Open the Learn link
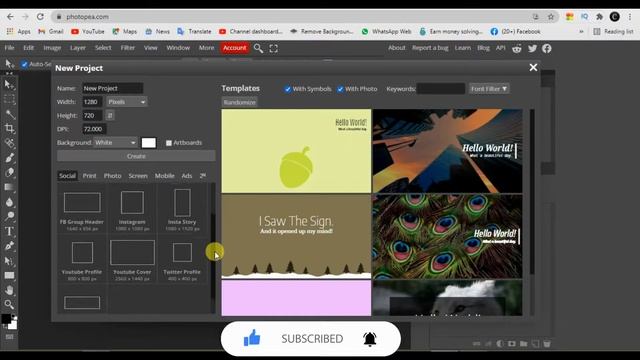Image resolution: width=640 pixels, height=360 pixels. coord(462,48)
